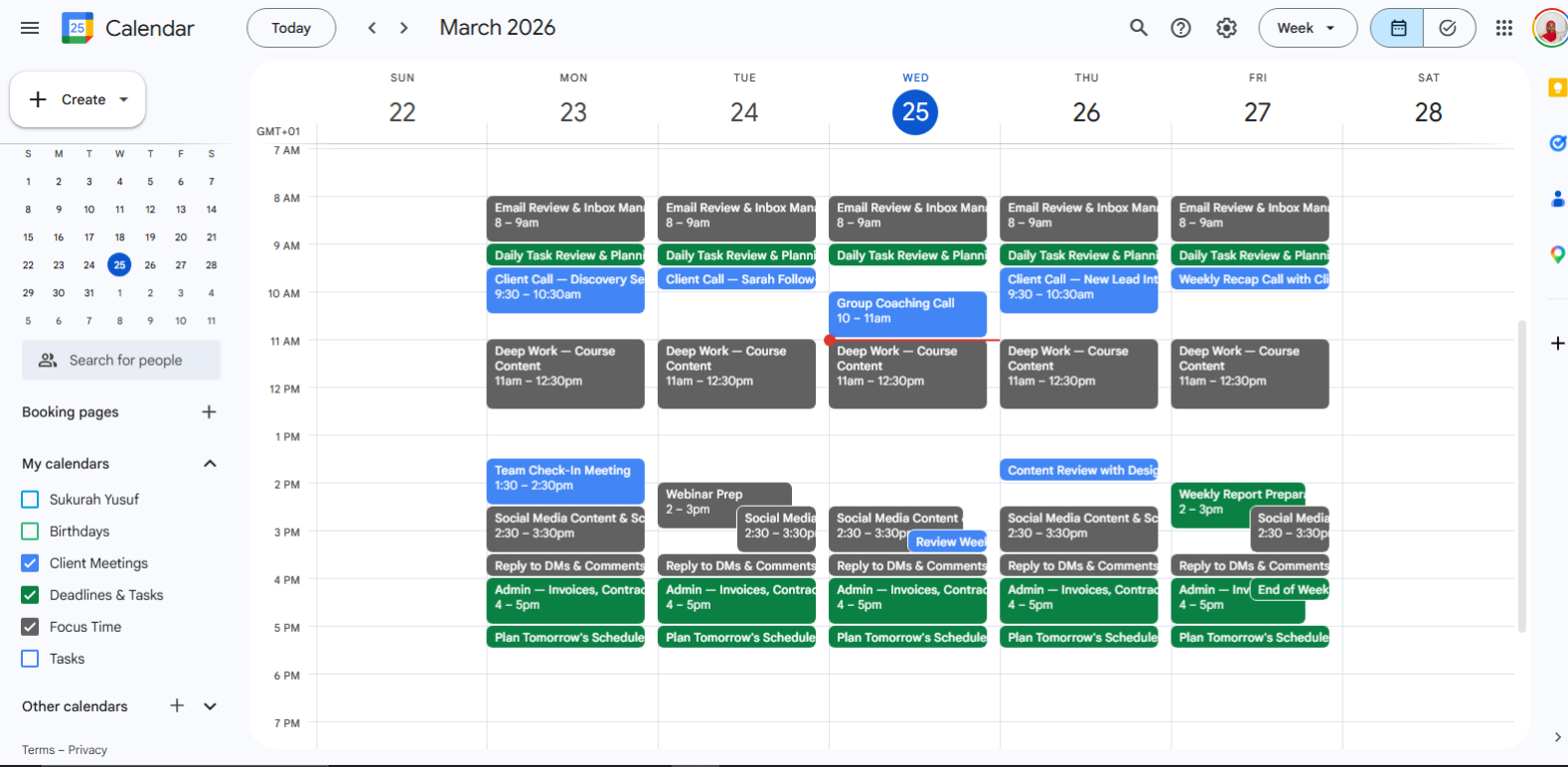The width and height of the screenshot is (1568, 767).
Task: Open the Create dropdown button
Action: (78, 99)
